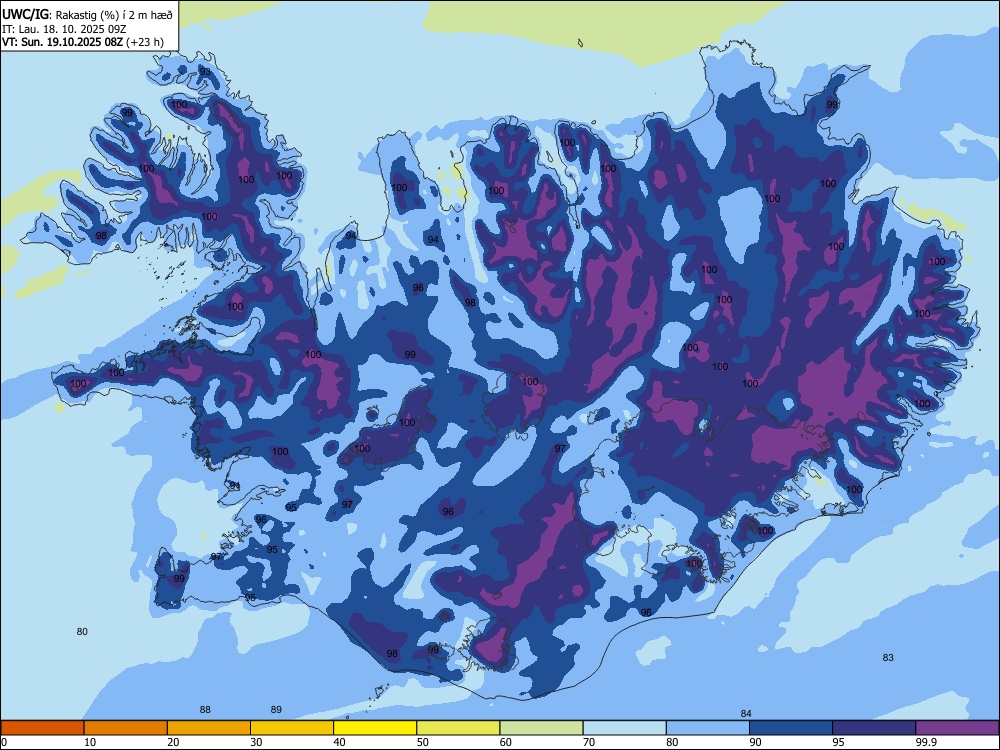This screenshot has width=1000, height=750.
Task: Pick the light green 60–70 legend swatch
Action: pos(541,728)
